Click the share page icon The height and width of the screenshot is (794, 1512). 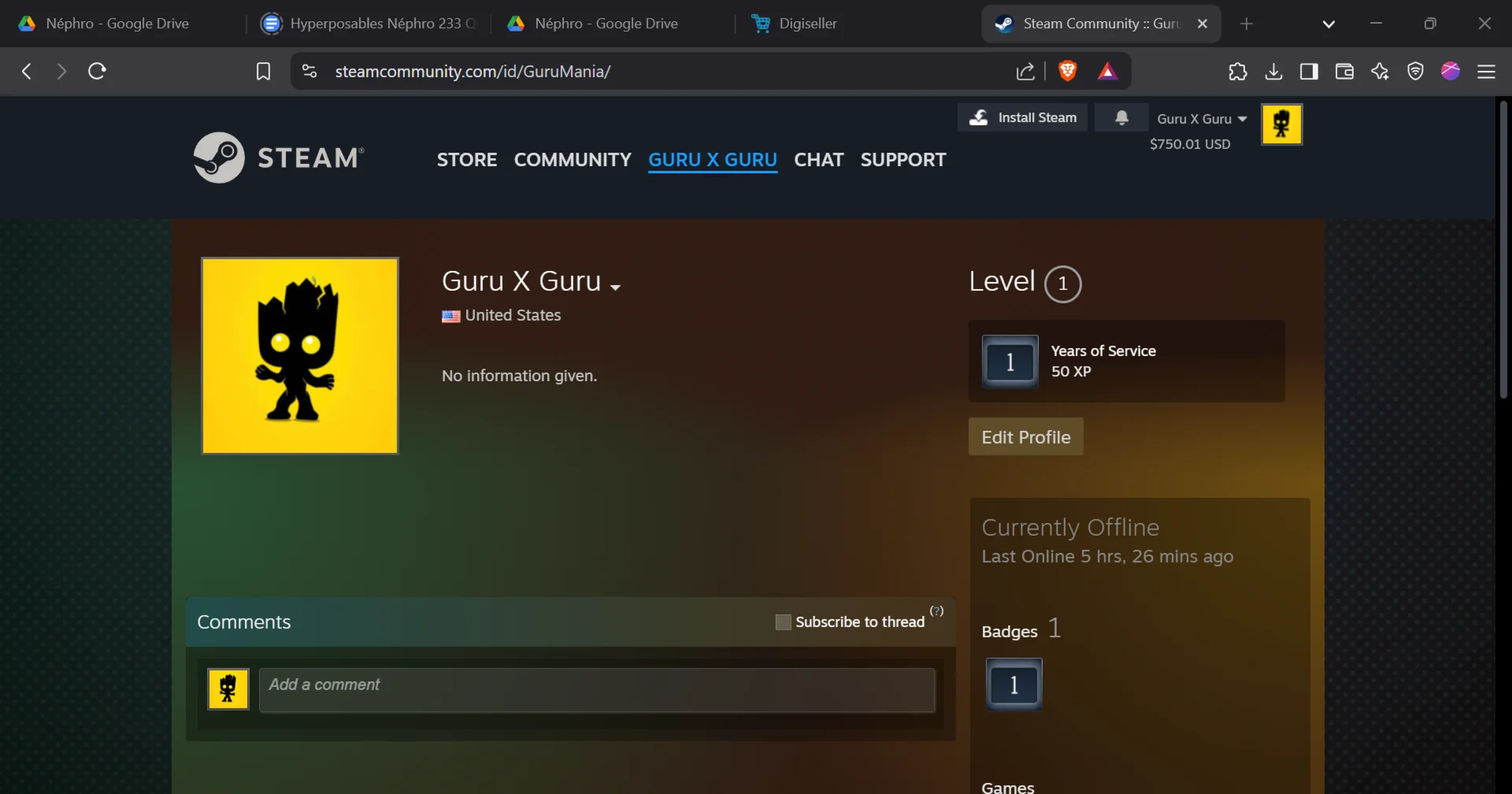click(x=1025, y=72)
